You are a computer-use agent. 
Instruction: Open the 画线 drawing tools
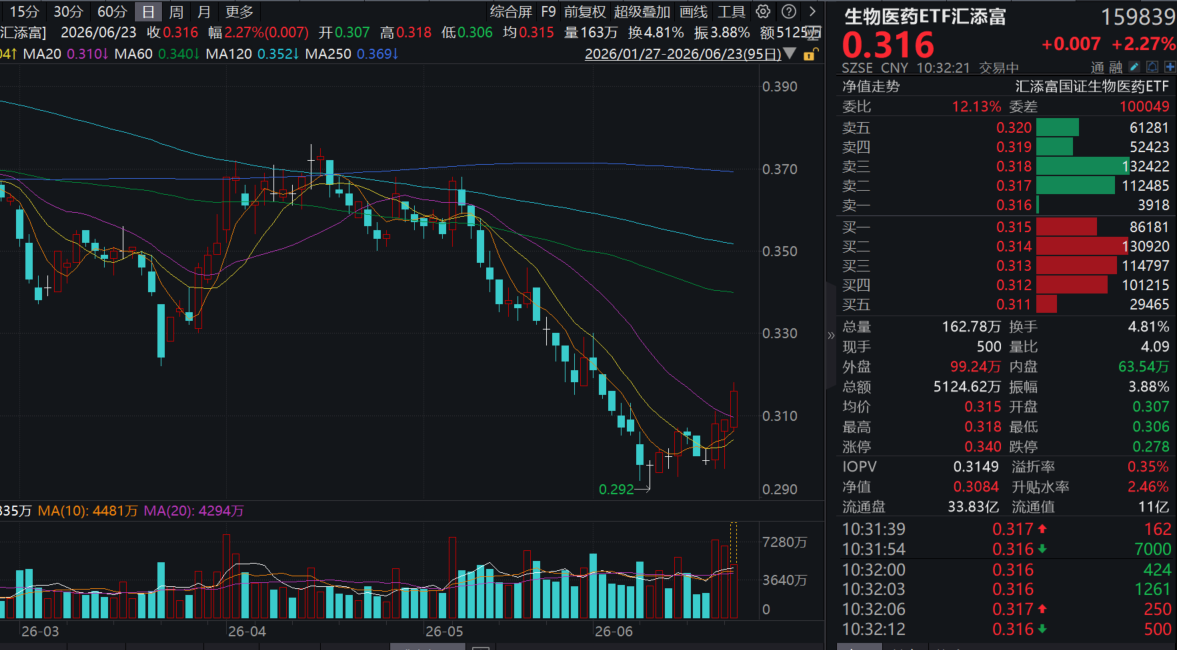tap(694, 11)
